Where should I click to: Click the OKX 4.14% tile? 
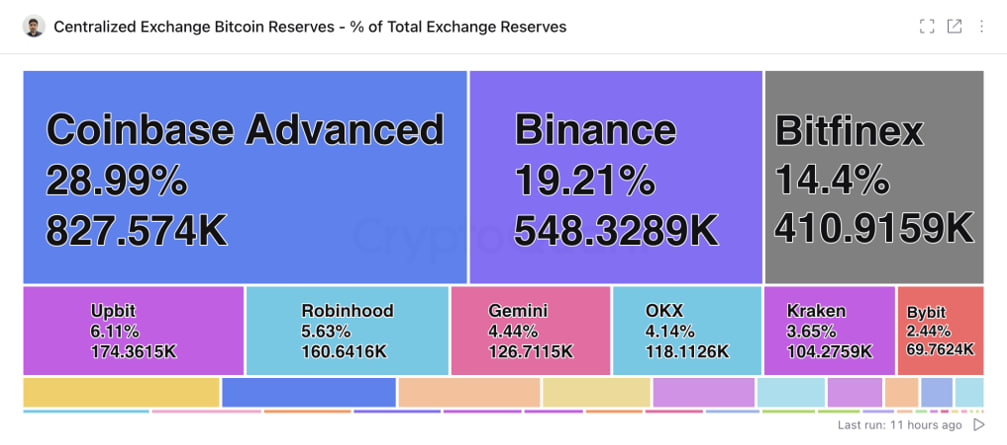(686, 330)
